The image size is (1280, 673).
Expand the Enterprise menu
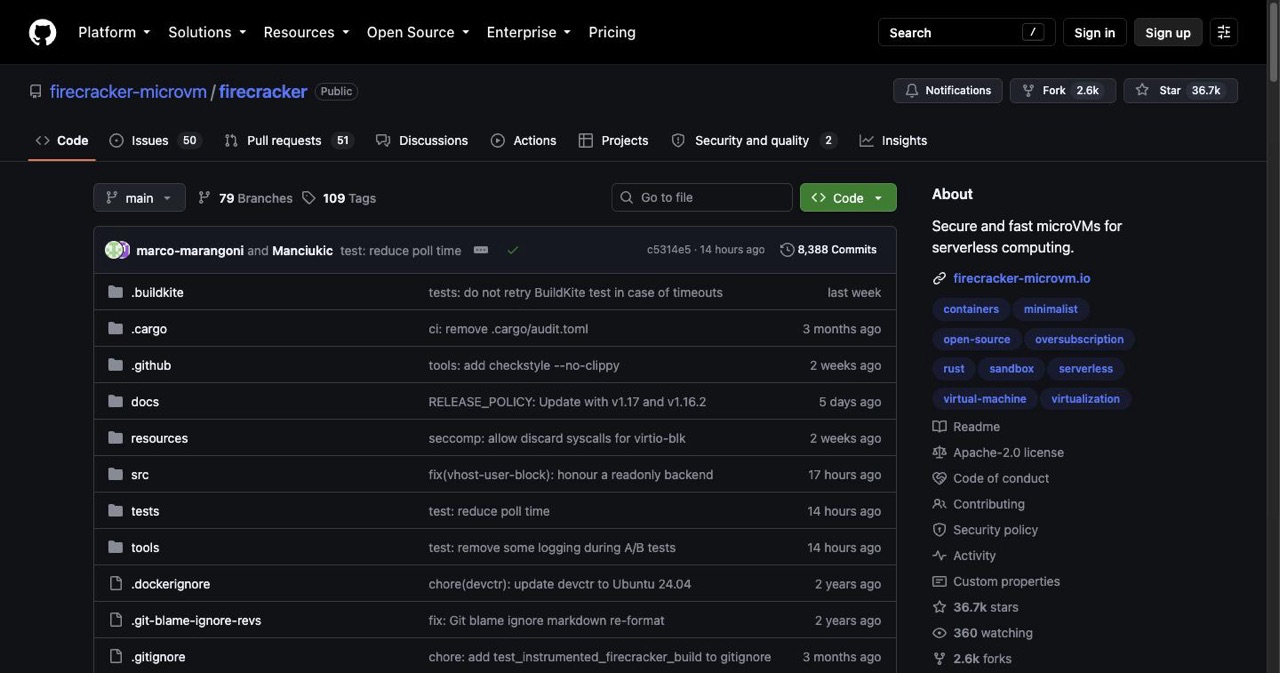coord(529,32)
